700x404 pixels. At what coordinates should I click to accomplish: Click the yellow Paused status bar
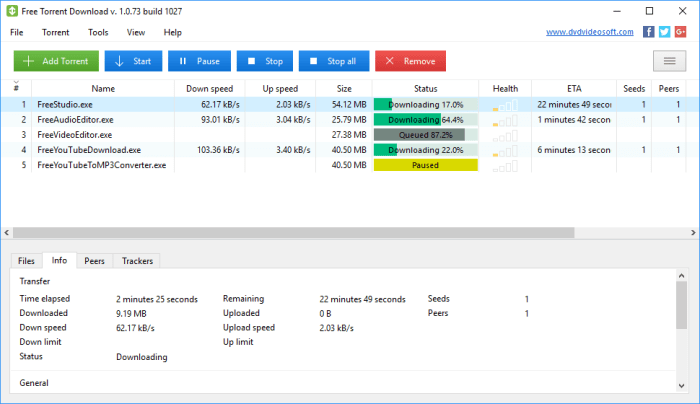[425, 165]
